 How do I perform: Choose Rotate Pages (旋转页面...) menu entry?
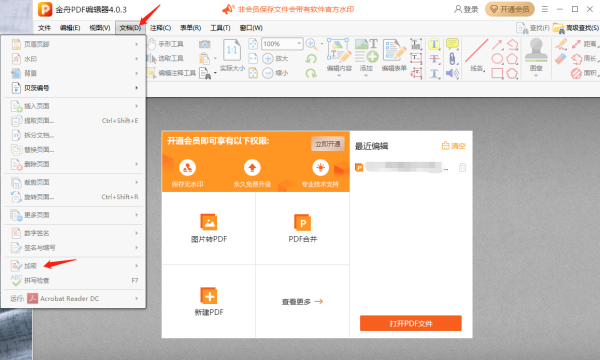pyautogui.click(x=73, y=197)
